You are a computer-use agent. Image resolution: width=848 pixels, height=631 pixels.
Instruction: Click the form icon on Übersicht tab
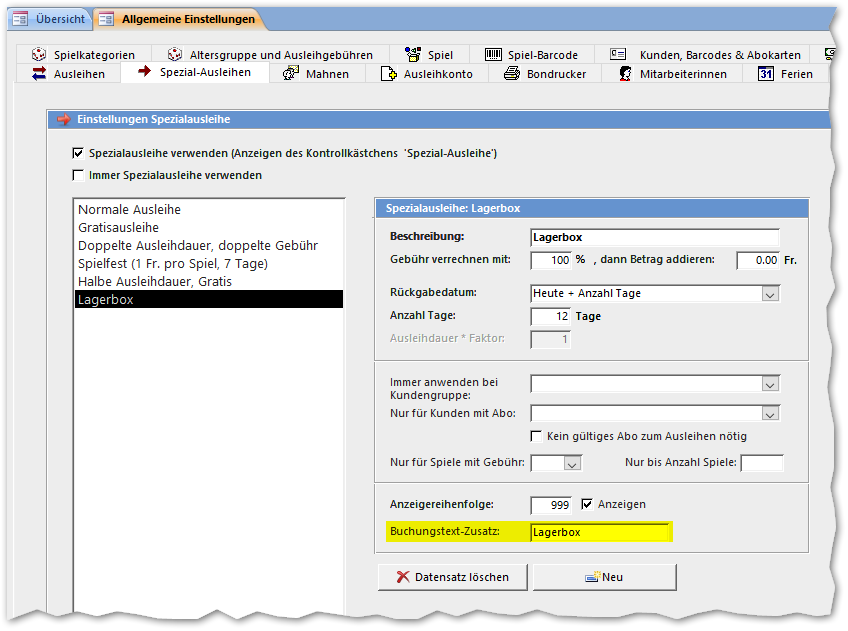click(20, 19)
